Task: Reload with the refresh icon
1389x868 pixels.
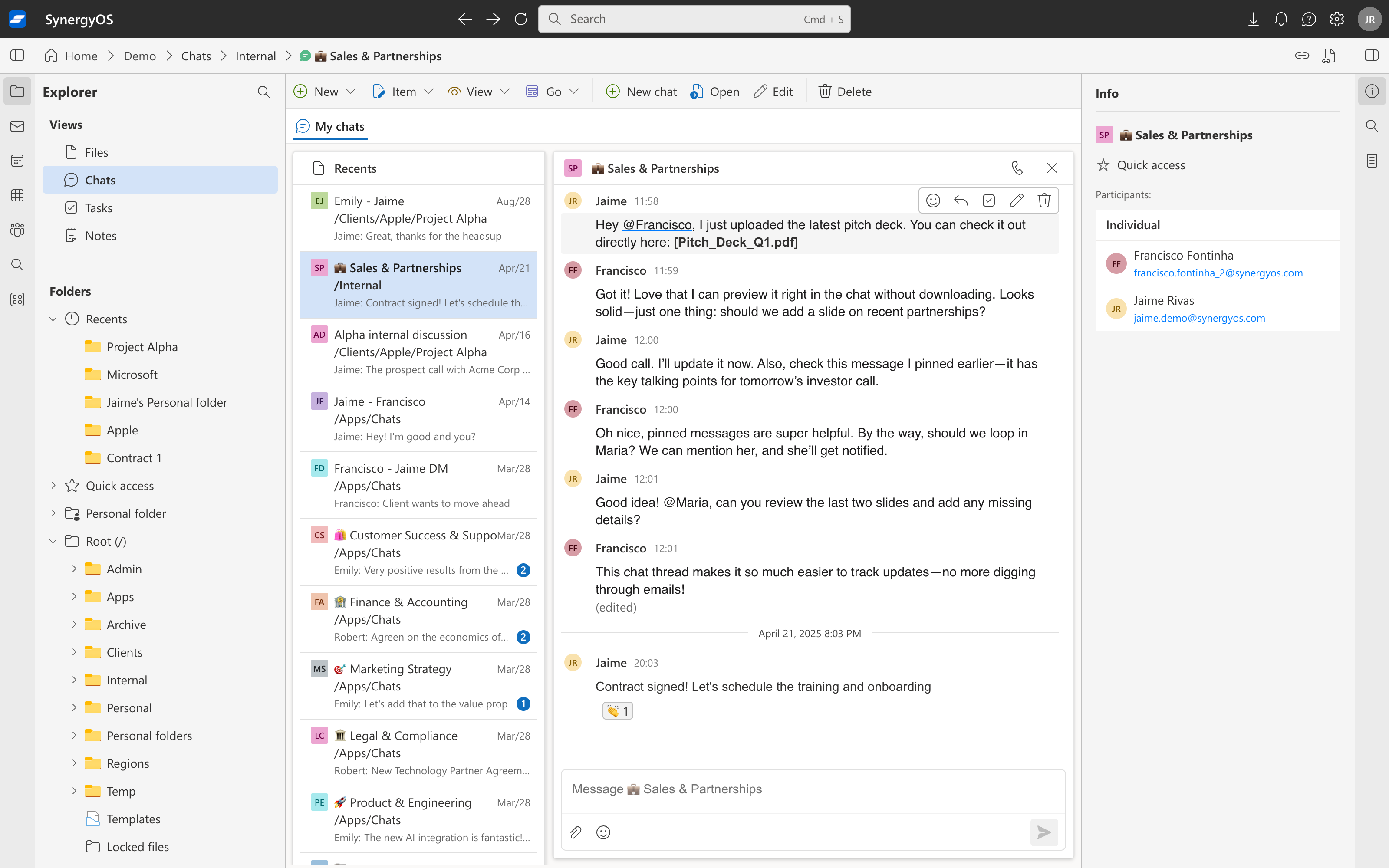Action: click(x=520, y=19)
